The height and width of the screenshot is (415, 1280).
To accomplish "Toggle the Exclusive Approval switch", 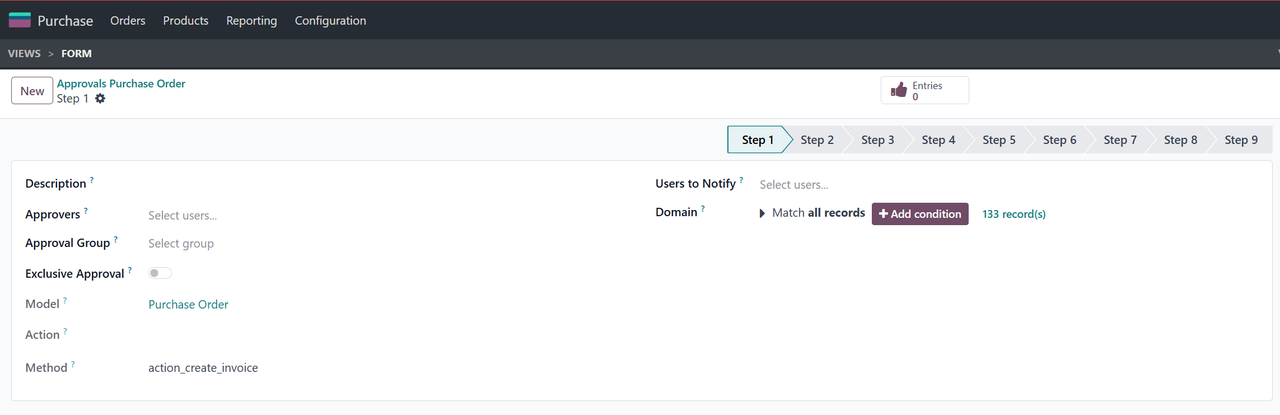I will (x=160, y=273).
